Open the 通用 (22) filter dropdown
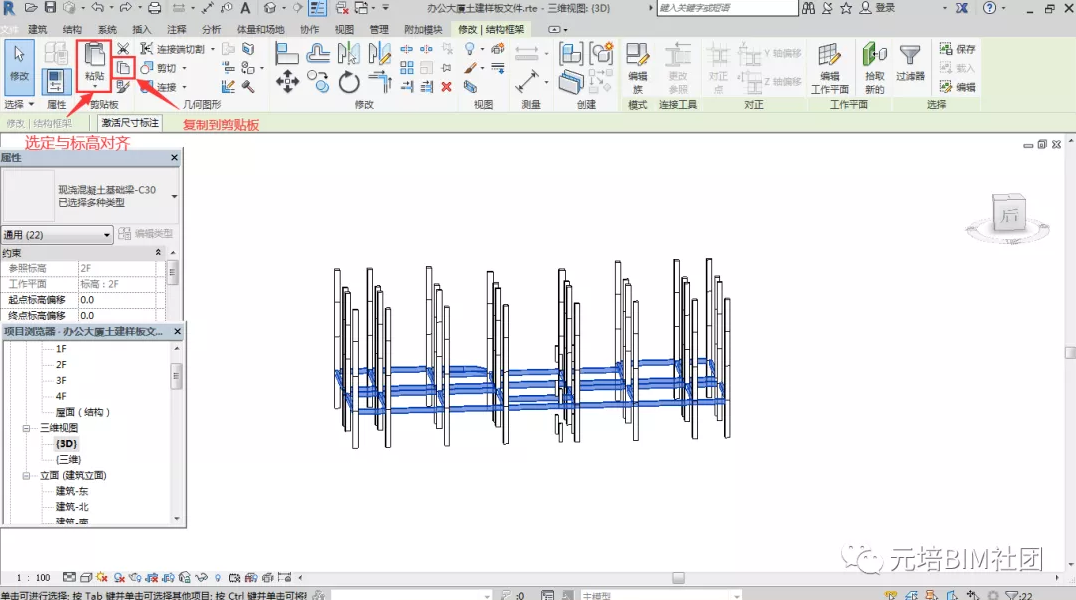 pyautogui.click(x=107, y=235)
